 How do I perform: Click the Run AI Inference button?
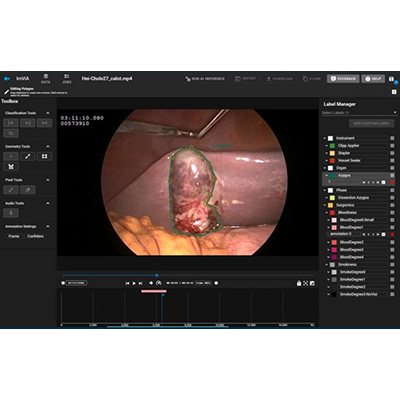tap(205, 79)
